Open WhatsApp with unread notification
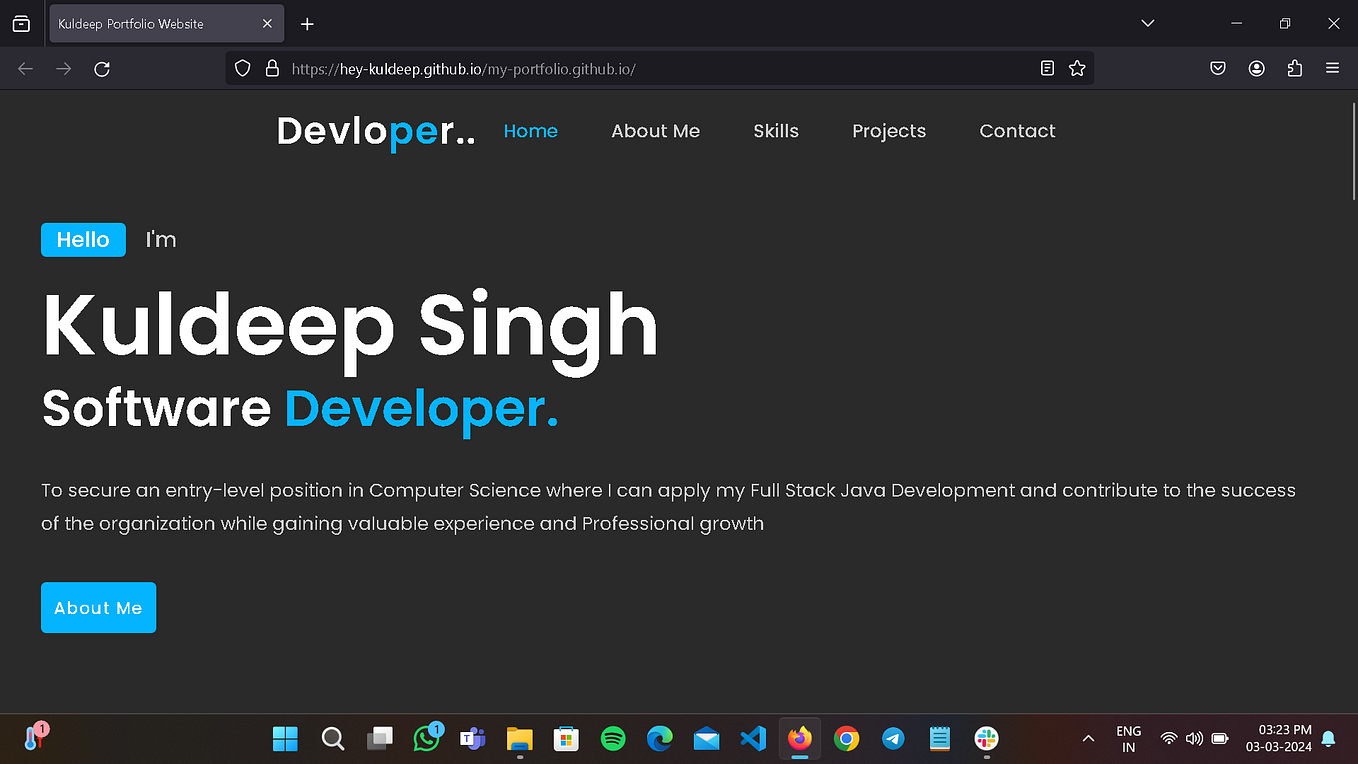Image resolution: width=1358 pixels, height=764 pixels. coord(426,738)
